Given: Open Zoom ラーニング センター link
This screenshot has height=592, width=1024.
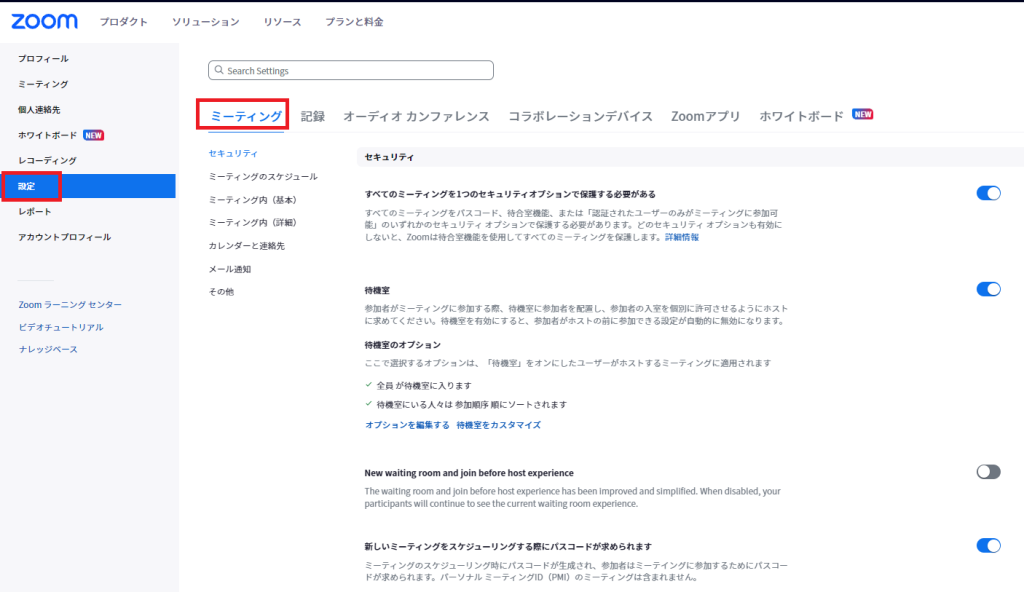Looking at the screenshot, I should click(70, 304).
